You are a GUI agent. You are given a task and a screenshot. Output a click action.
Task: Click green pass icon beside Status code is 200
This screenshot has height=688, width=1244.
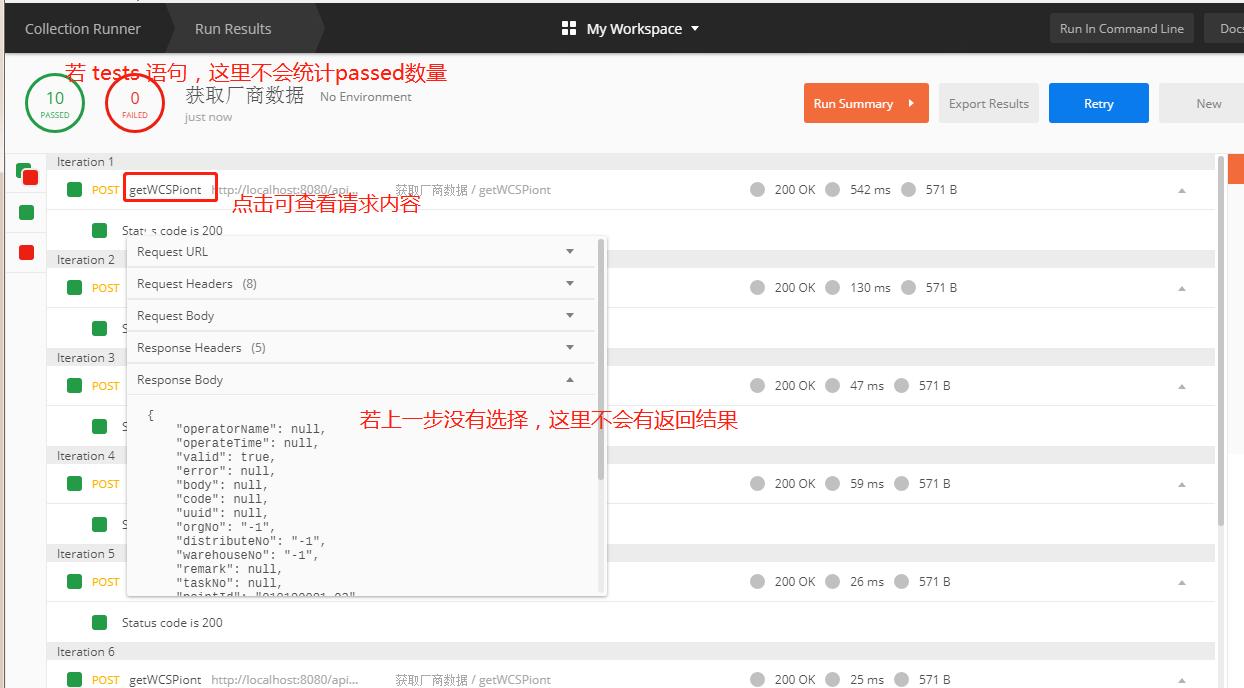pyautogui.click(x=99, y=229)
